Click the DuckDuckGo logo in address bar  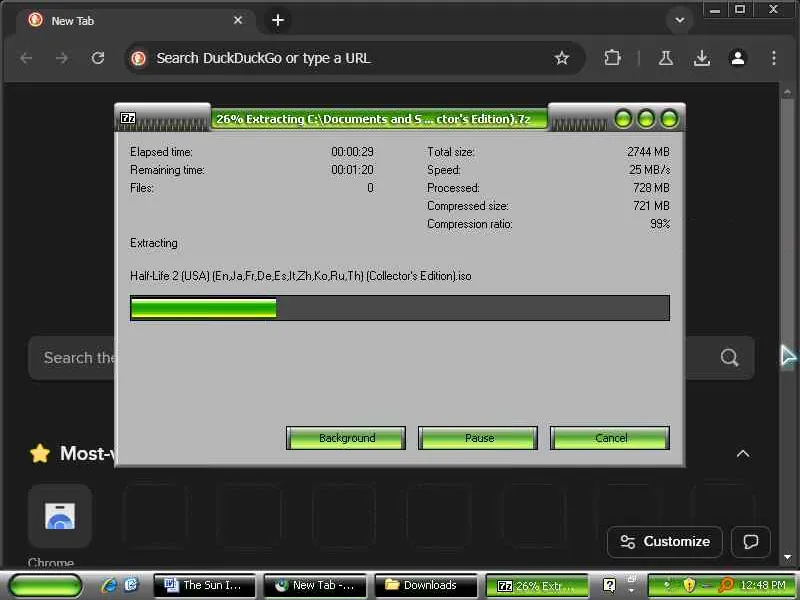[x=138, y=58]
